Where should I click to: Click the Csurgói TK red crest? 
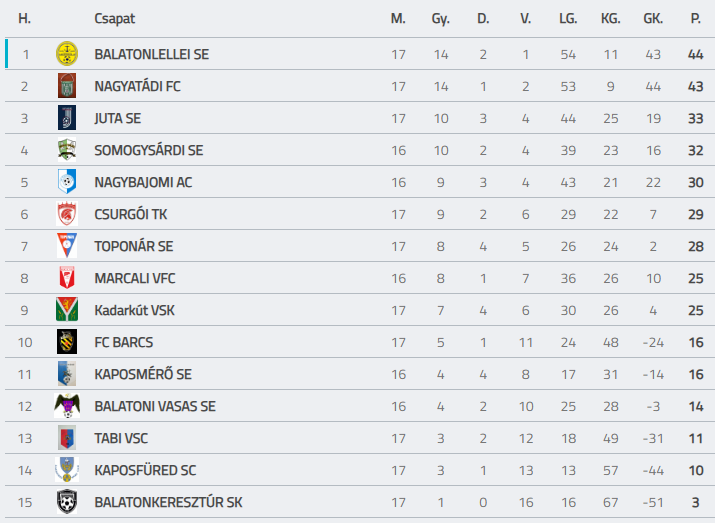pos(67,213)
